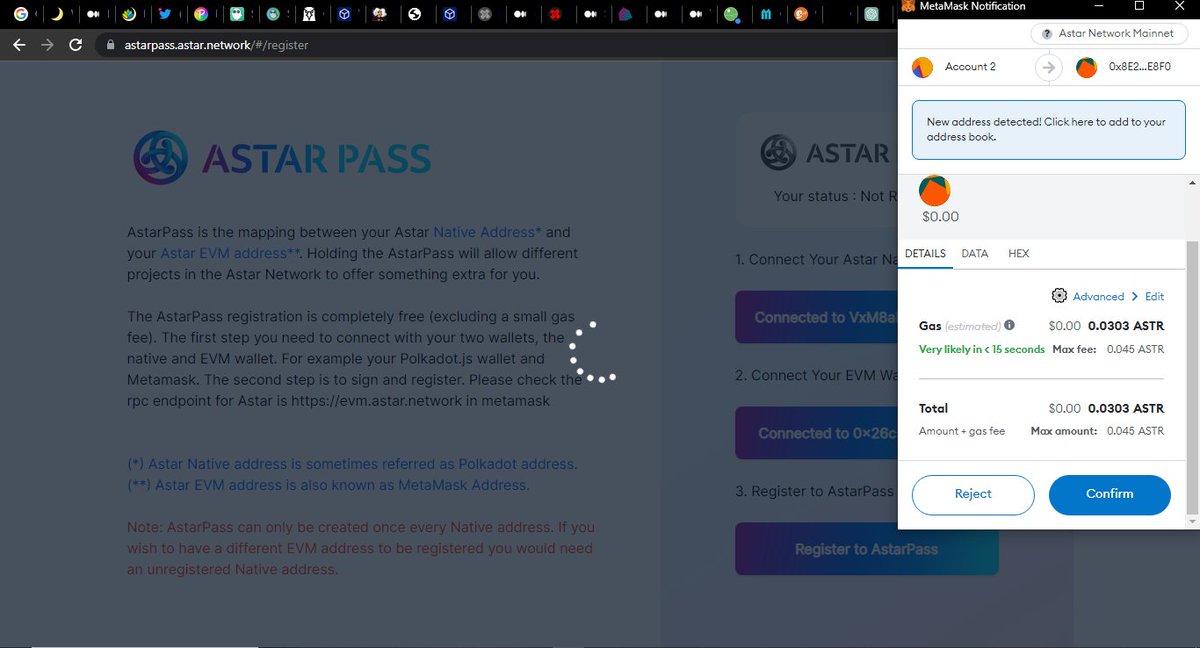1200x648 pixels.
Task: Open Advanced gas settings link
Action: (x=1098, y=297)
